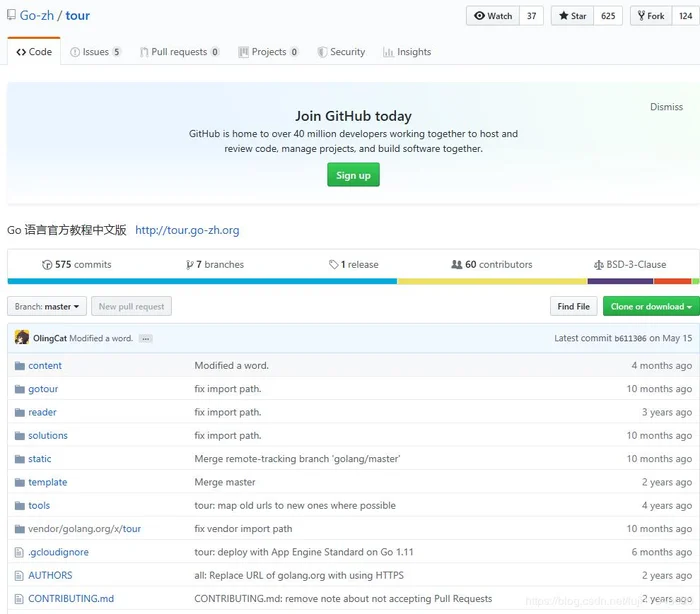
Task: View the 575 commits history
Action: pos(76,264)
